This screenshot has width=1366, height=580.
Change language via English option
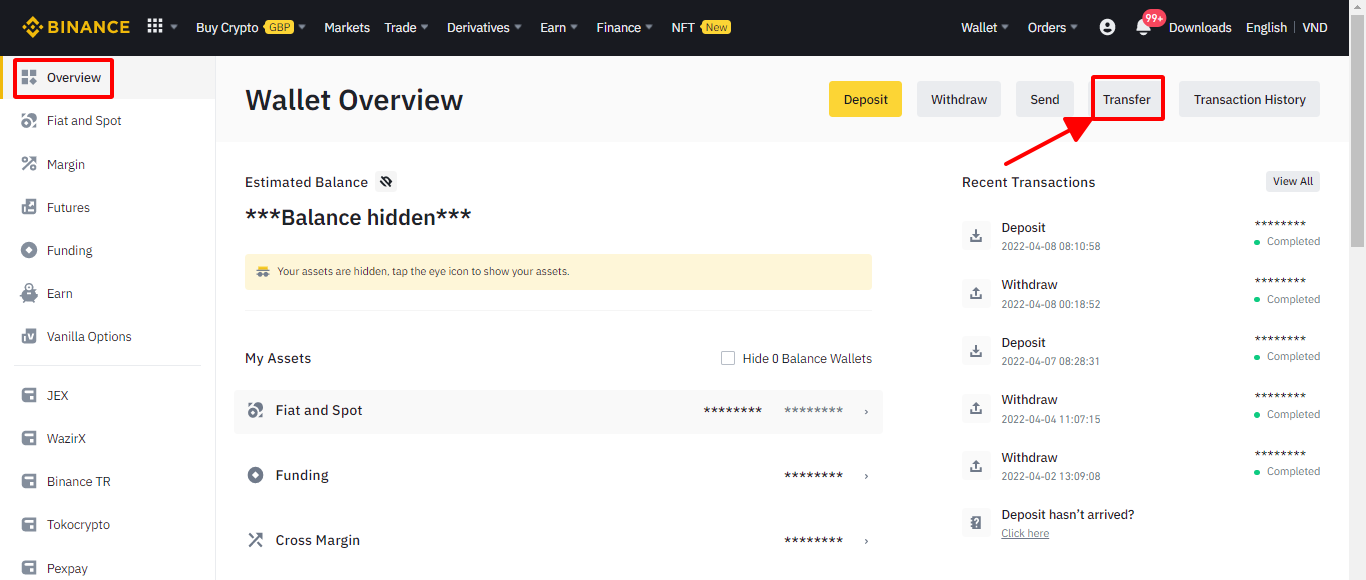pos(1266,27)
